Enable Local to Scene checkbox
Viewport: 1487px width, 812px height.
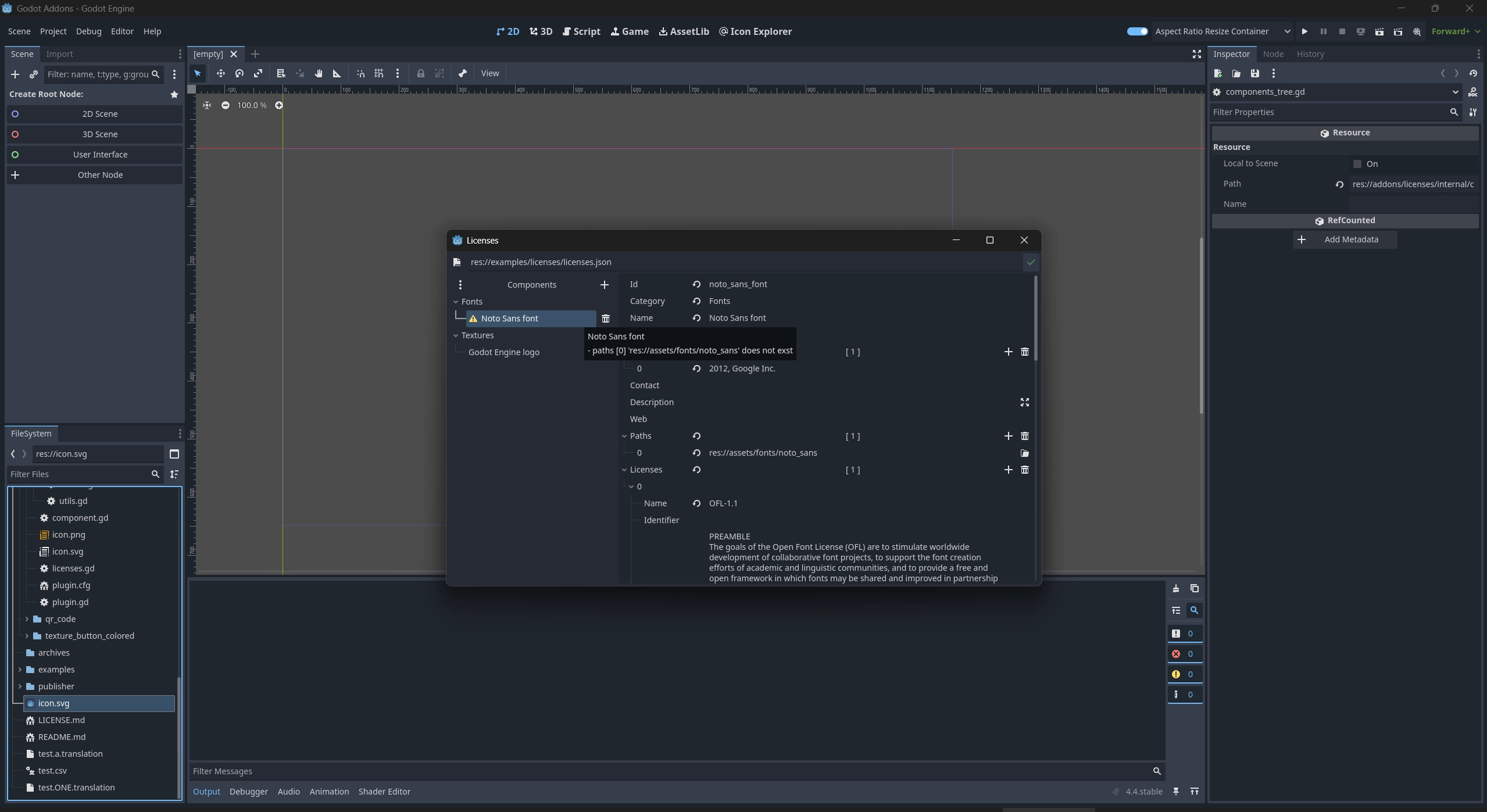pos(1357,164)
